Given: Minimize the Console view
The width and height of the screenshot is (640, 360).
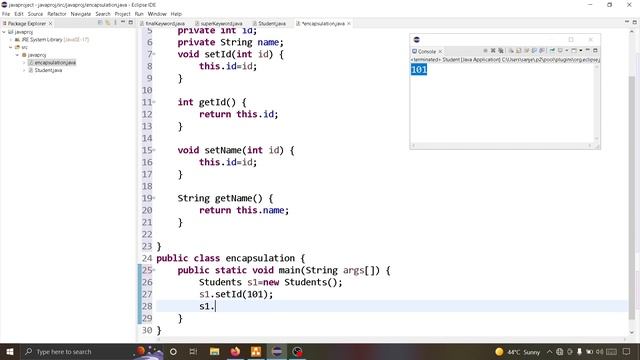Looking at the screenshot, I should [x=588, y=50].
